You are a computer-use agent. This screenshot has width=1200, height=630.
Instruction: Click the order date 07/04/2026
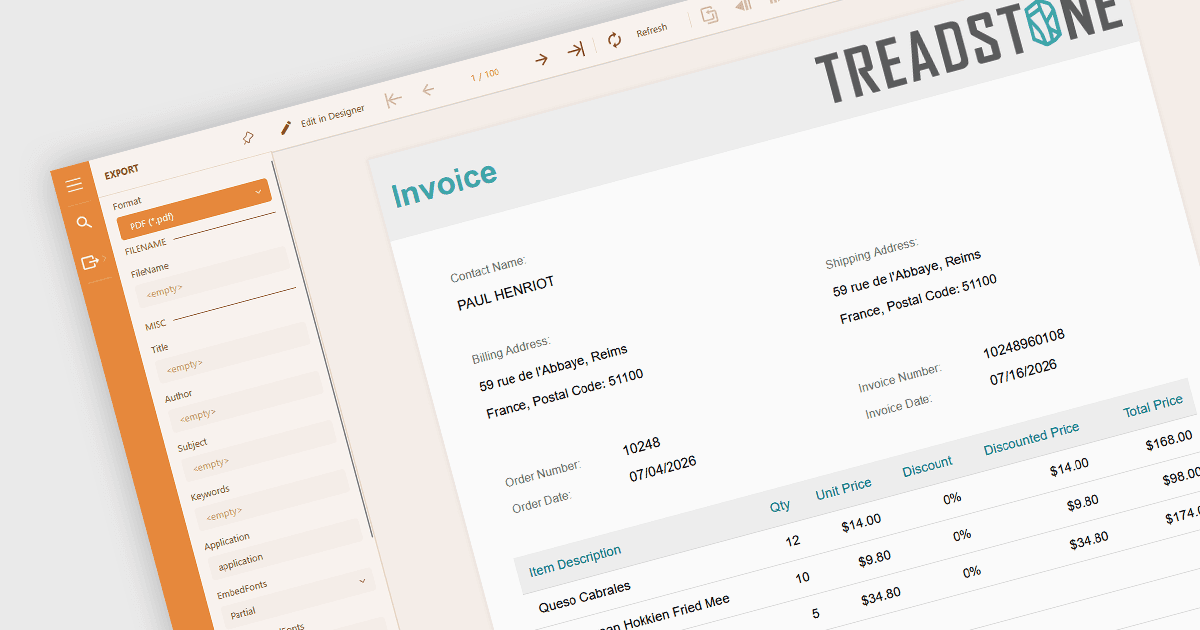click(663, 469)
